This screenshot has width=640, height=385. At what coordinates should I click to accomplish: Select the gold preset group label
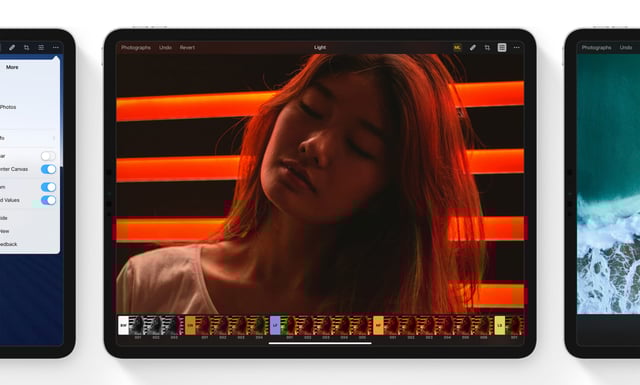pos(190,325)
